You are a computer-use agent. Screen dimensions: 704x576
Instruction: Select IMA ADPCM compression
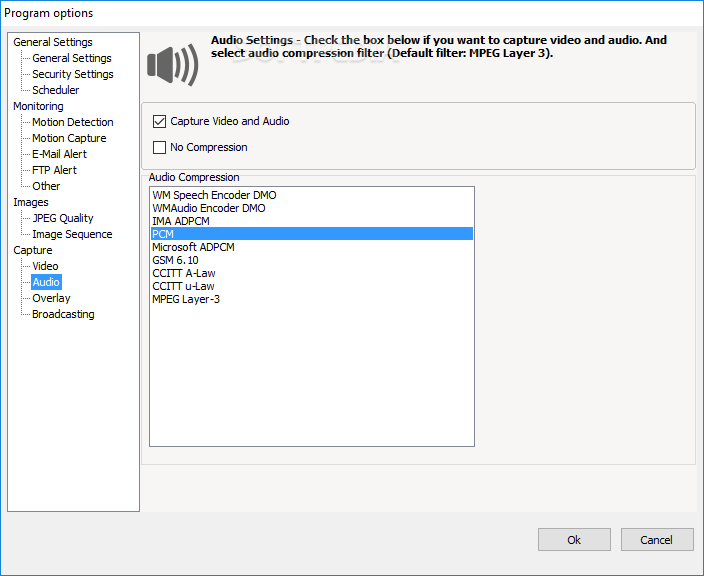(312, 221)
